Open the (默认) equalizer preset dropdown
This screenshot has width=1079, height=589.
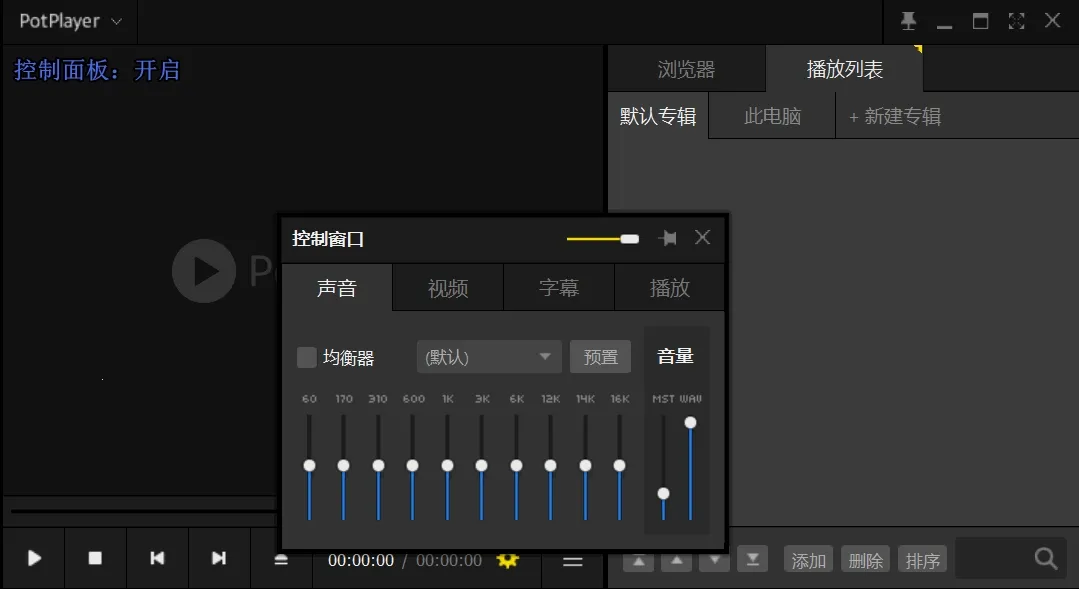[489, 357]
